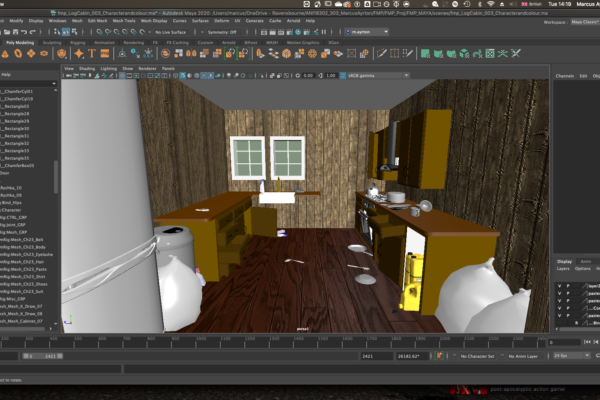The height and width of the screenshot is (400, 600).
Task: Toggle playback P of layer2 row
Action: tap(568, 286)
